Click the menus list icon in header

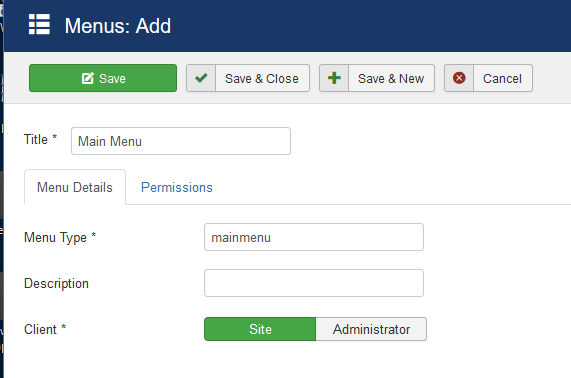tap(39, 24)
